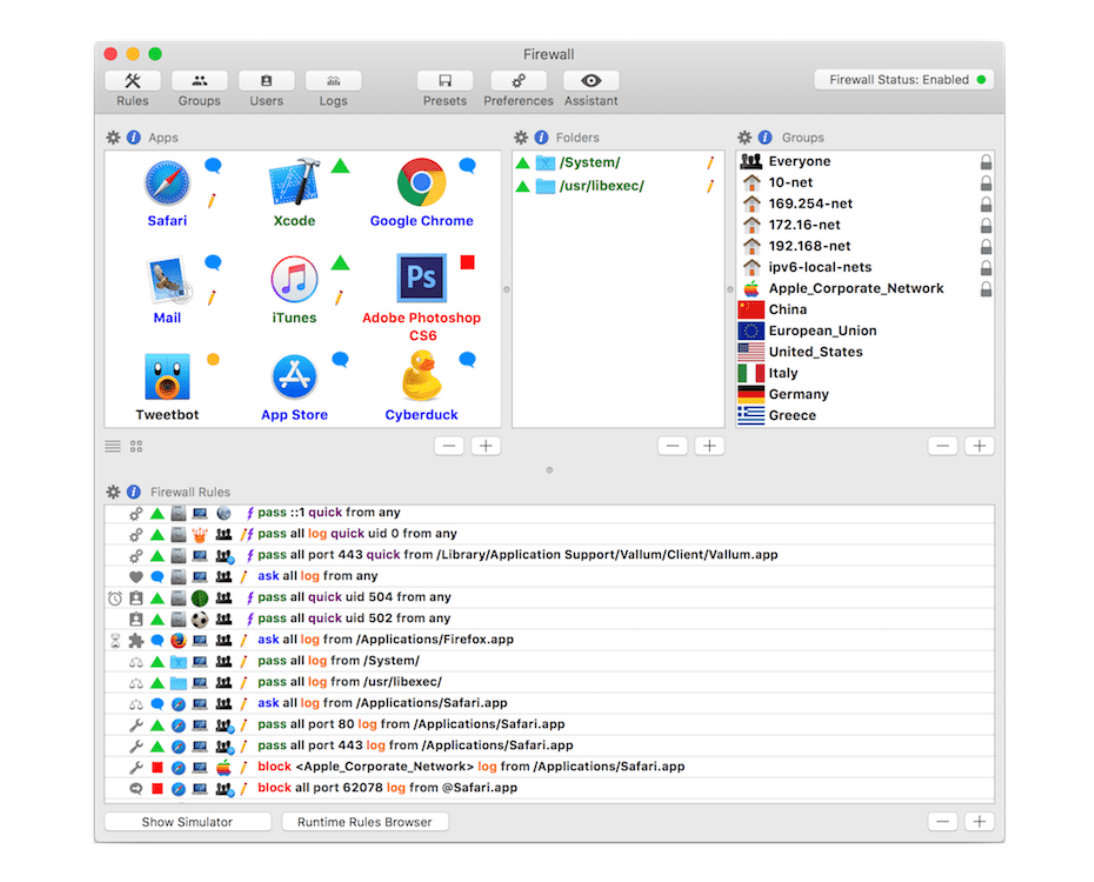Screen dimensions: 1094x882
Task: Toggle the blue ask bubble beside Safari app
Action: pyautogui.click(x=213, y=165)
